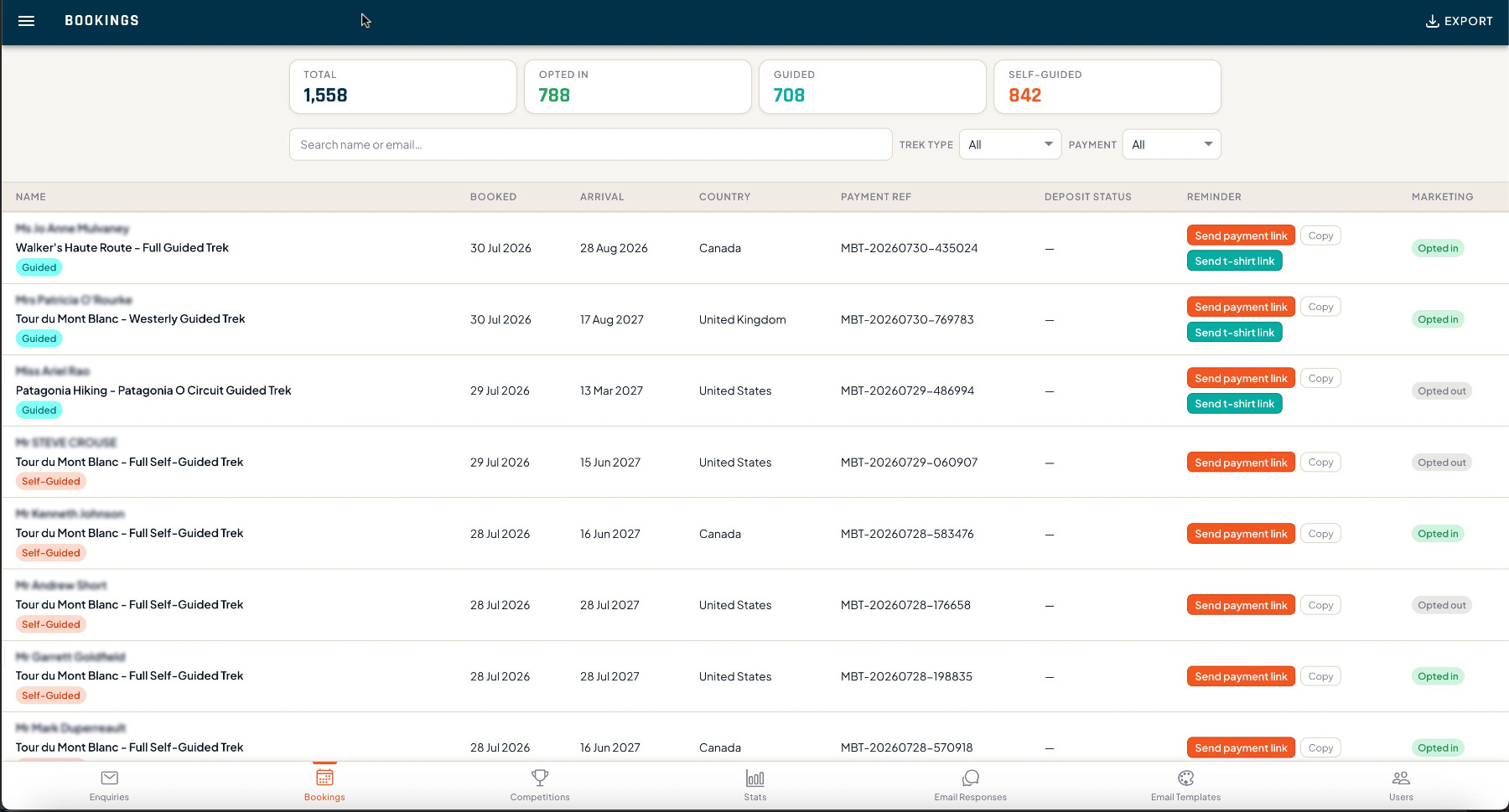Image resolution: width=1509 pixels, height=812 pixels.
Task: Send payment link for Westerly Guided Trek booking
Action: pyautogui.click(x=1241, y=308)
